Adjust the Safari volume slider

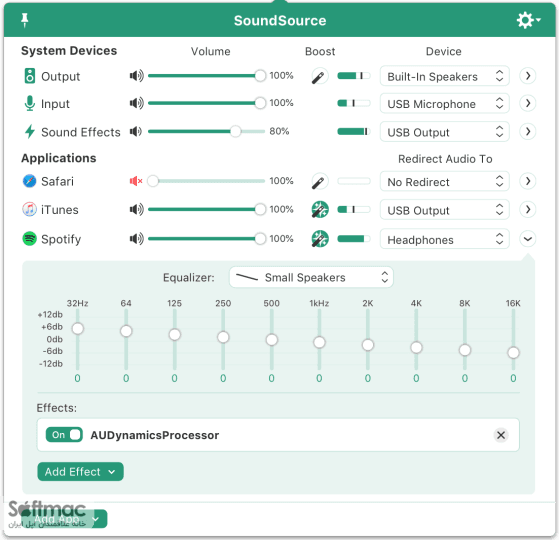click(x=207, y=181)
